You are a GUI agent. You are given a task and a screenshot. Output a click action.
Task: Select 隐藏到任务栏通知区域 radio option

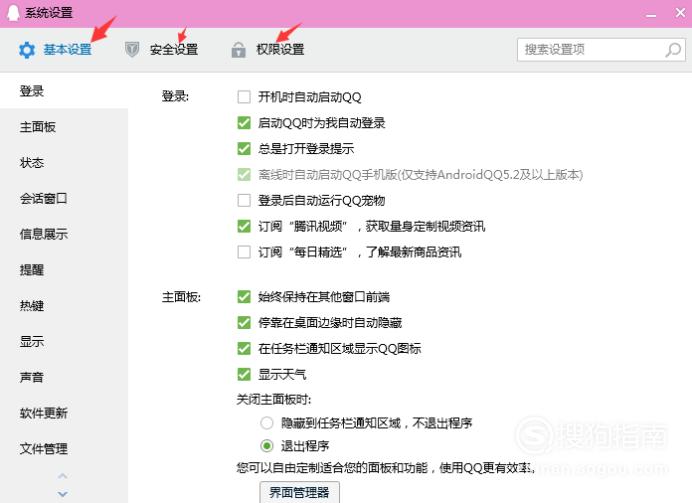click(267, 423)
